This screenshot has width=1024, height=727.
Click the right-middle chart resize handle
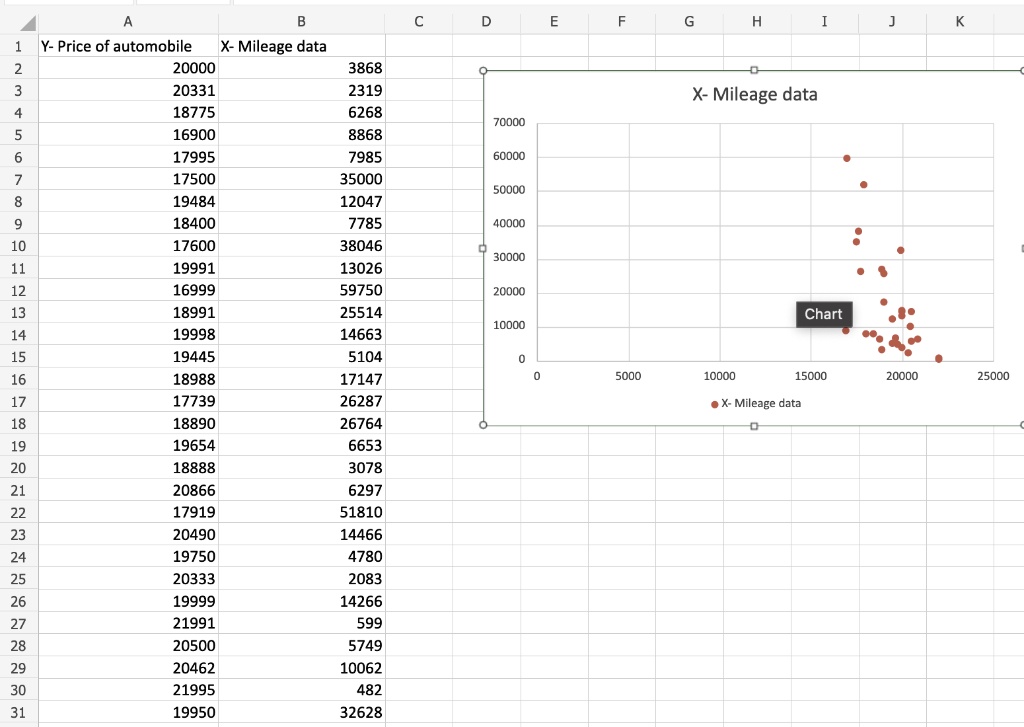(x=1021, y=247)
